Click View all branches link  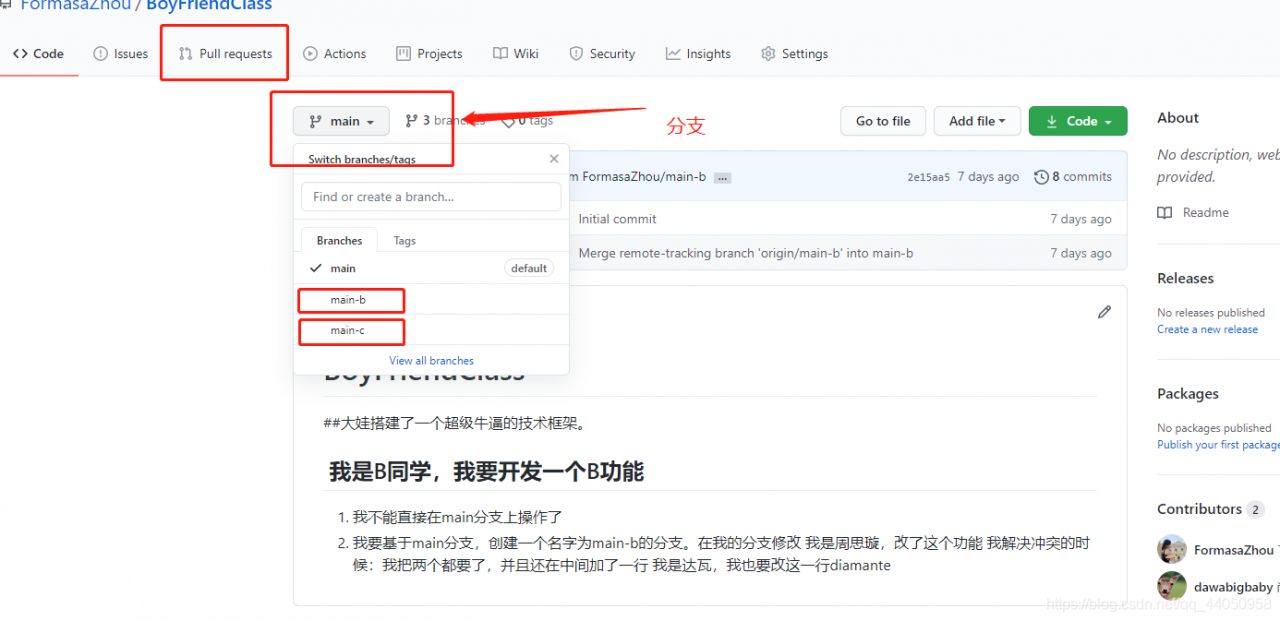pos(431,361)
